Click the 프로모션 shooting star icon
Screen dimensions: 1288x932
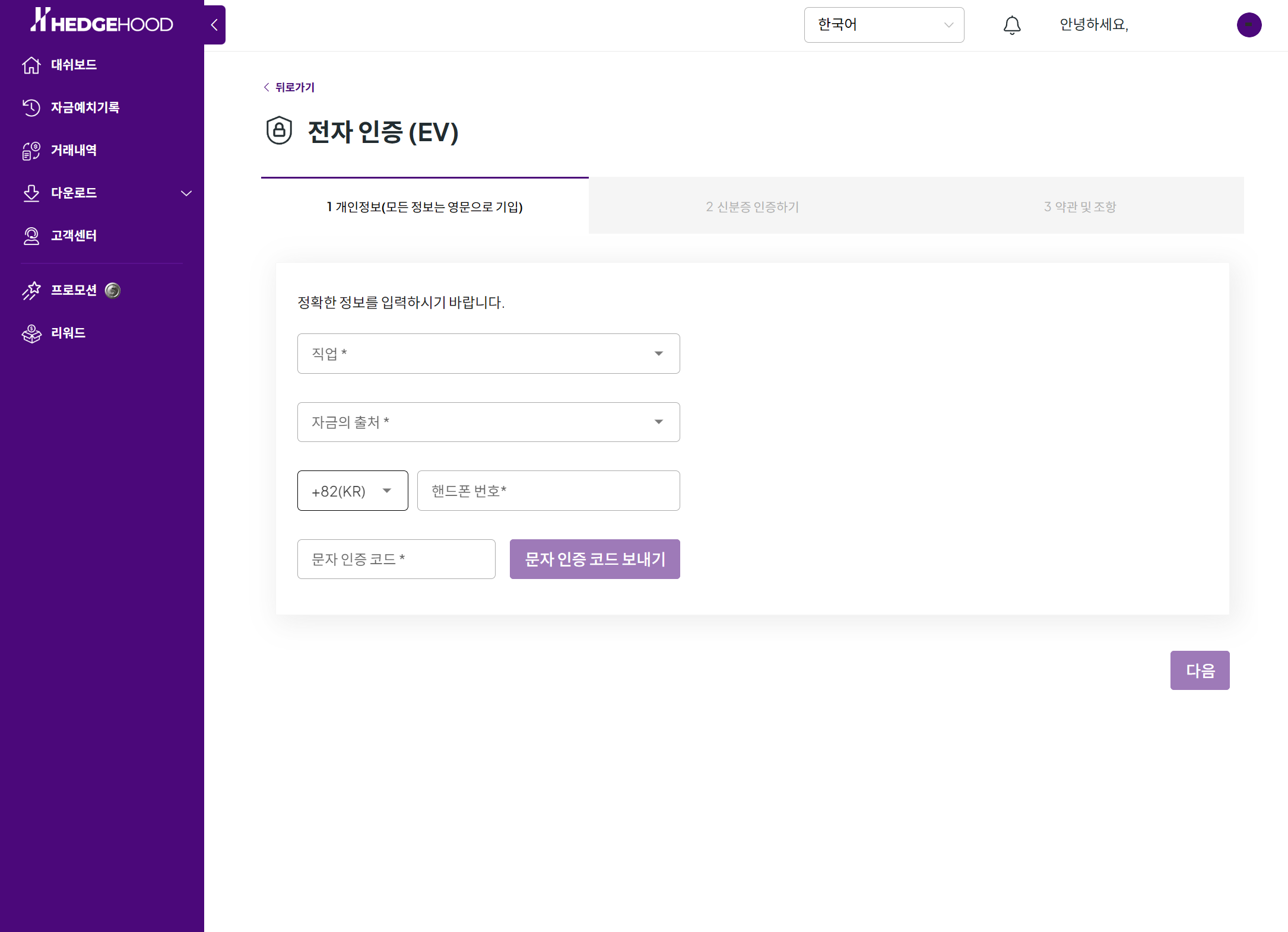tap(31, 290)
